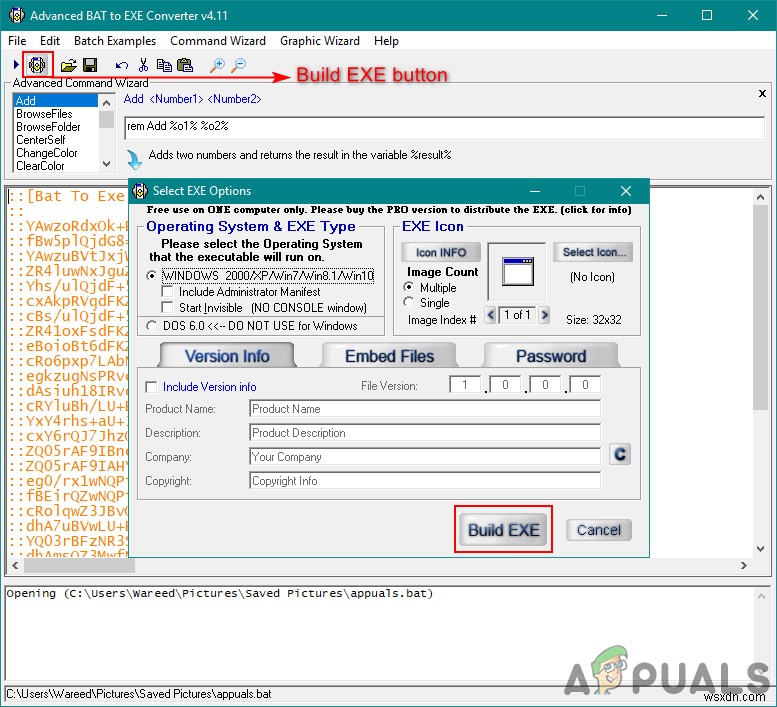This screenshot has width=777, height=707.
Task: Click the command text field 'rem Add %o1% %o2%'
Action: (444, 128)
